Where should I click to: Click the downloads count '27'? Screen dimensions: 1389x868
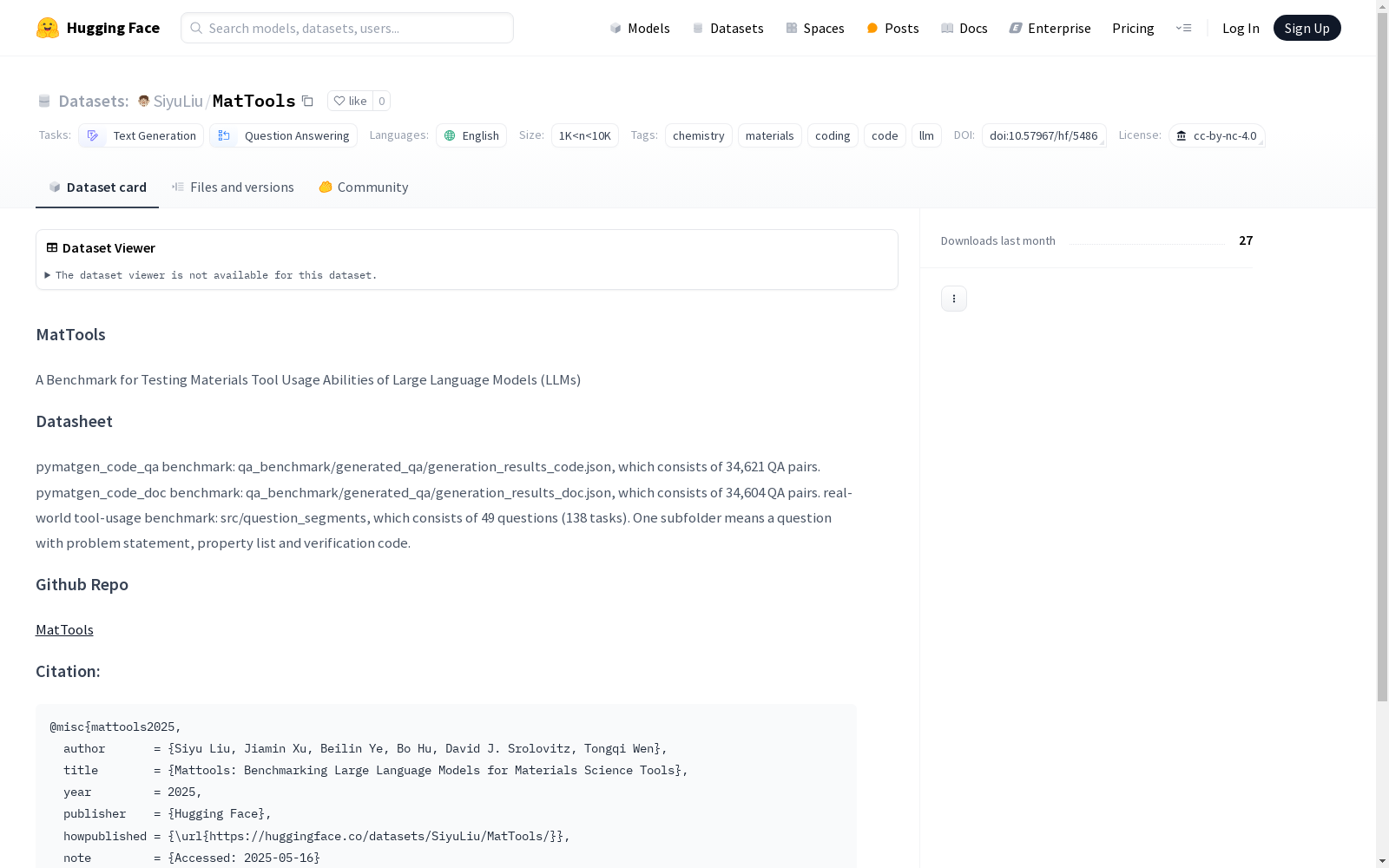[x=1246, y=240]
